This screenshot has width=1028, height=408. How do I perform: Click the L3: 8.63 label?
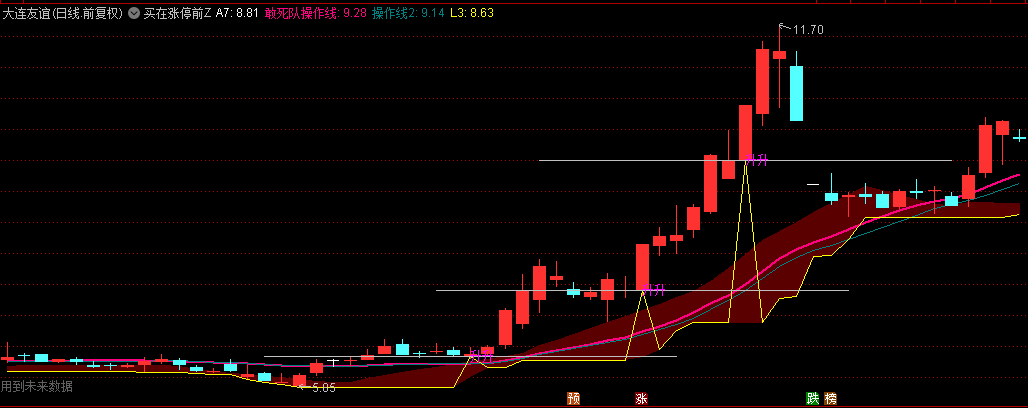click(x=472, y=13)
